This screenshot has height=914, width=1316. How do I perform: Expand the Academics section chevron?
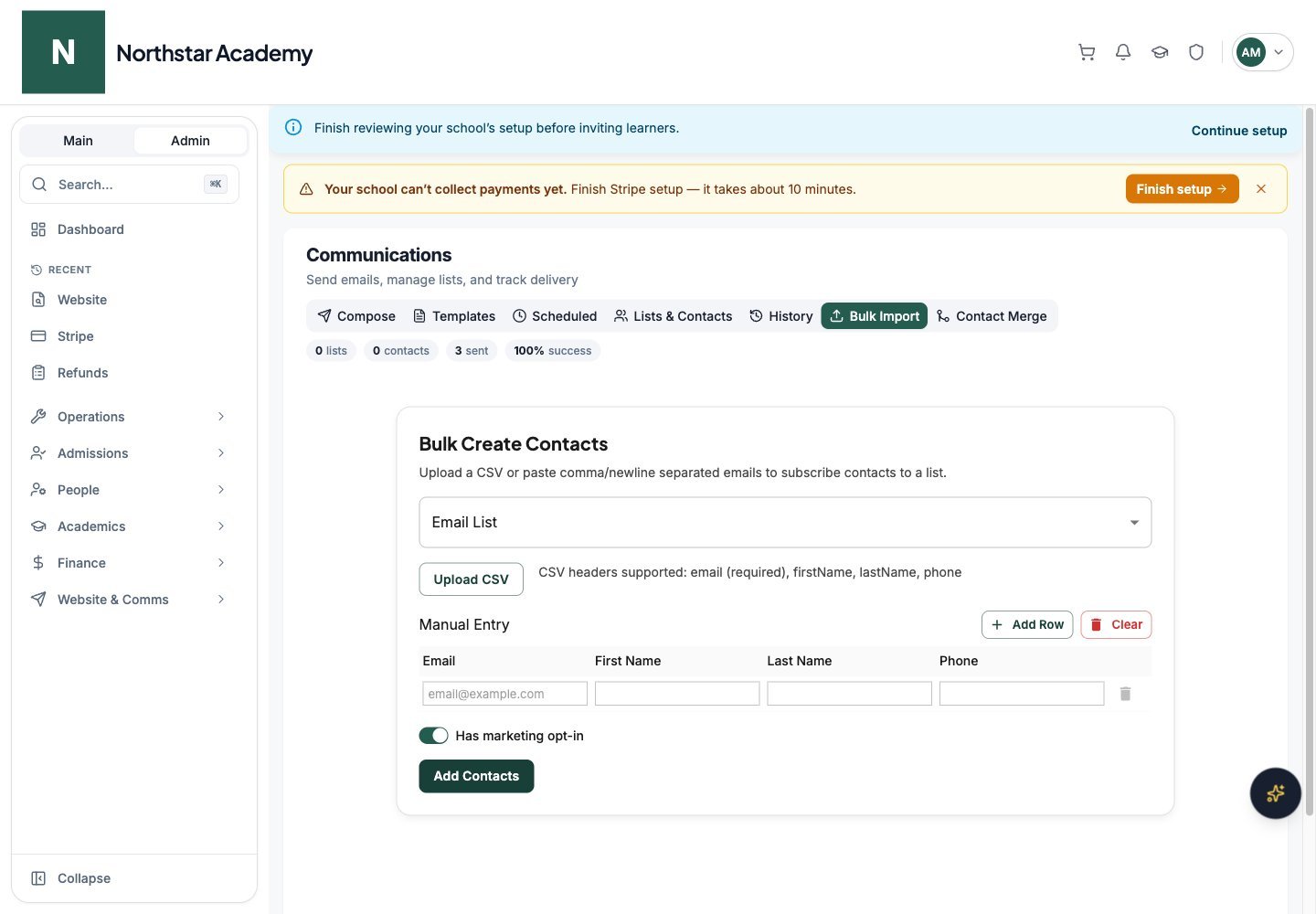click(221, 526)
